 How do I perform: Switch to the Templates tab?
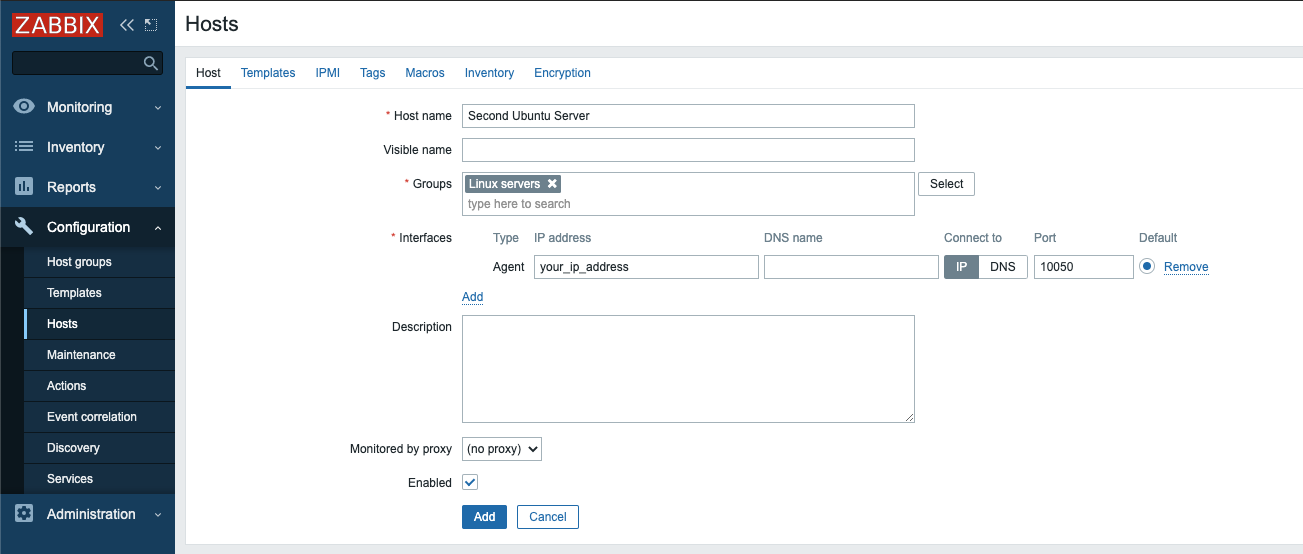point(268,73)
